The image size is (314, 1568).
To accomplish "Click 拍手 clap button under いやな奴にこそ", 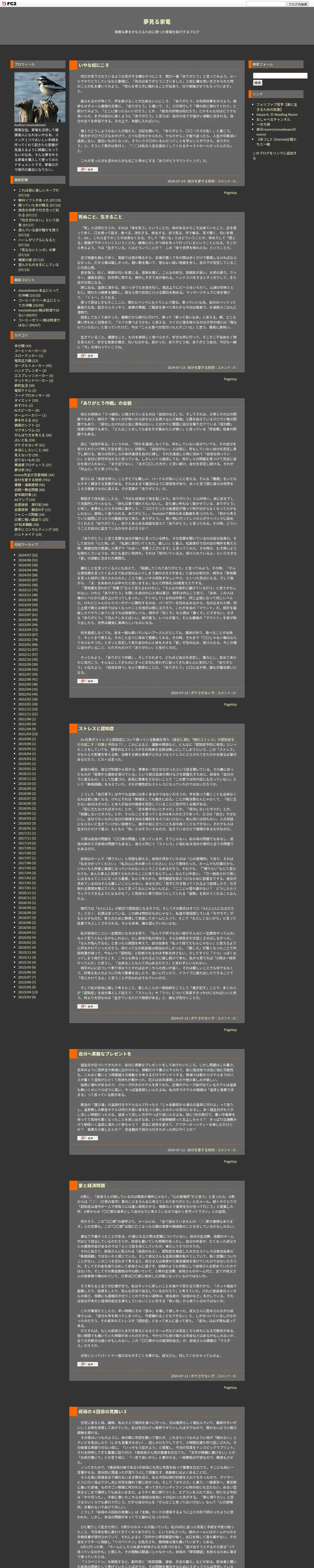I will pyautogui.click(x=88, y=170).
